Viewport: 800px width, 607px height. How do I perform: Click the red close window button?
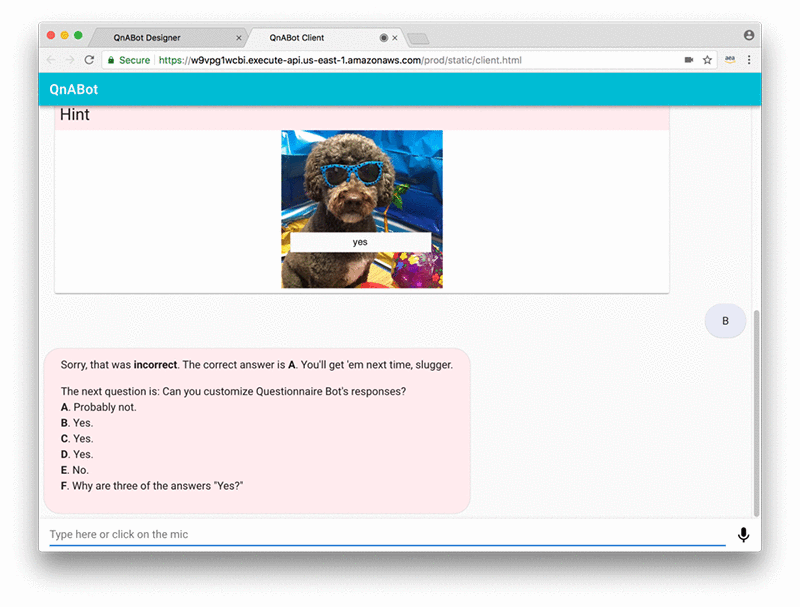[x=51, y=35]
